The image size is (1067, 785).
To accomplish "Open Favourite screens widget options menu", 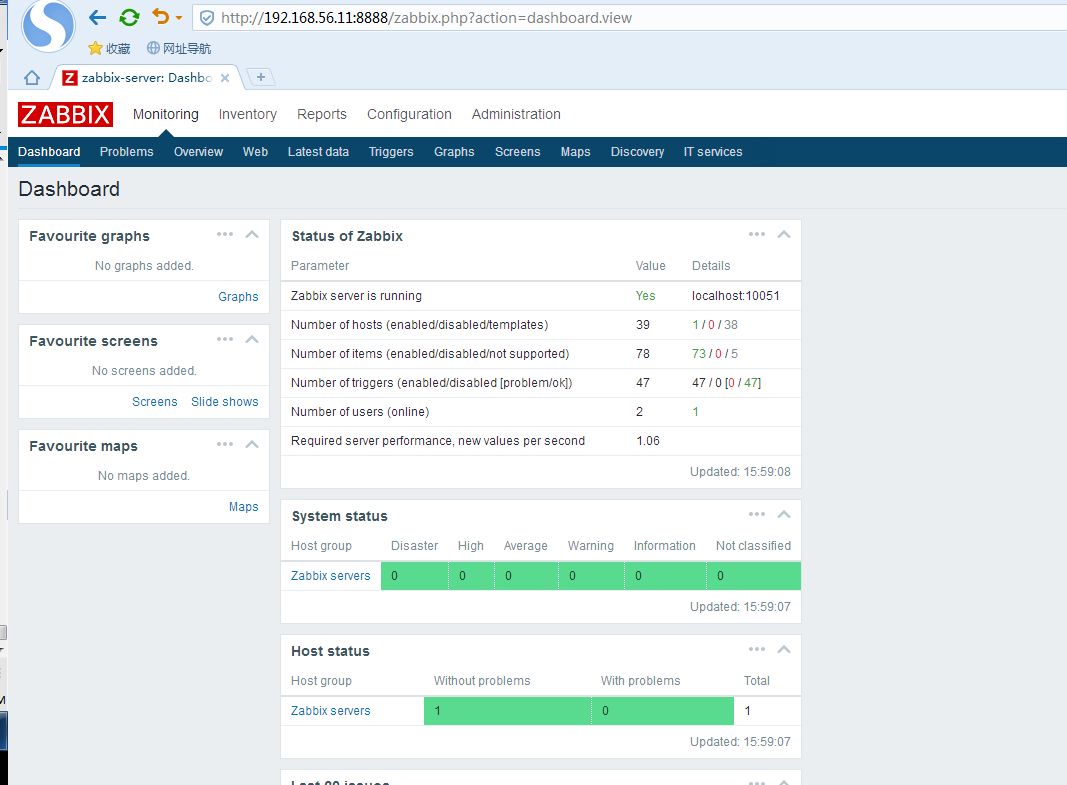I will (x=225, y=339).
